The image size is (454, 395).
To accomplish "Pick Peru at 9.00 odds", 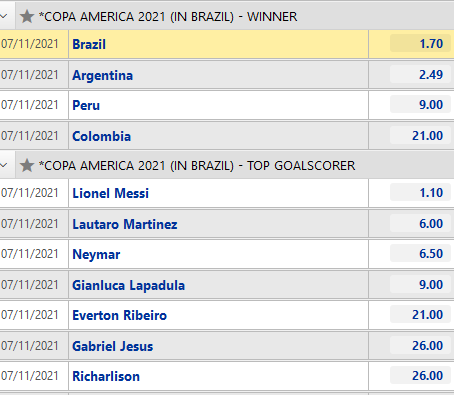I will point(420,104).
